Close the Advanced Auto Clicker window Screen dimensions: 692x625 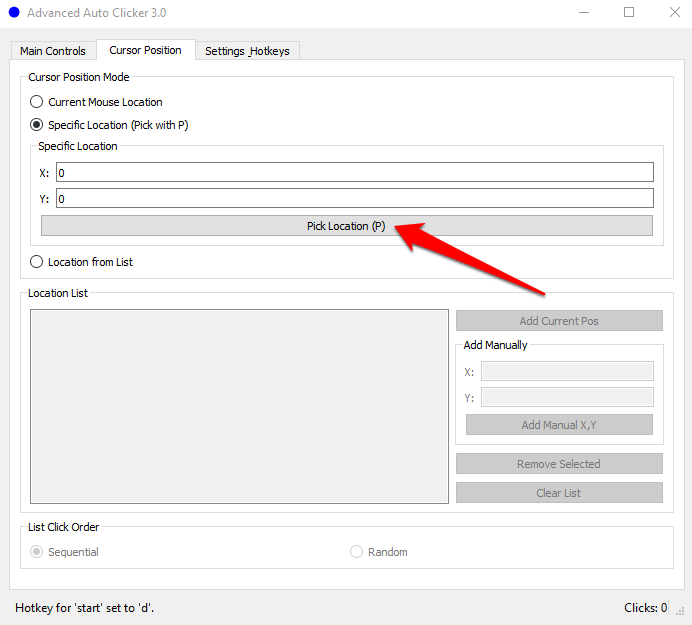(x=674, y=12)
